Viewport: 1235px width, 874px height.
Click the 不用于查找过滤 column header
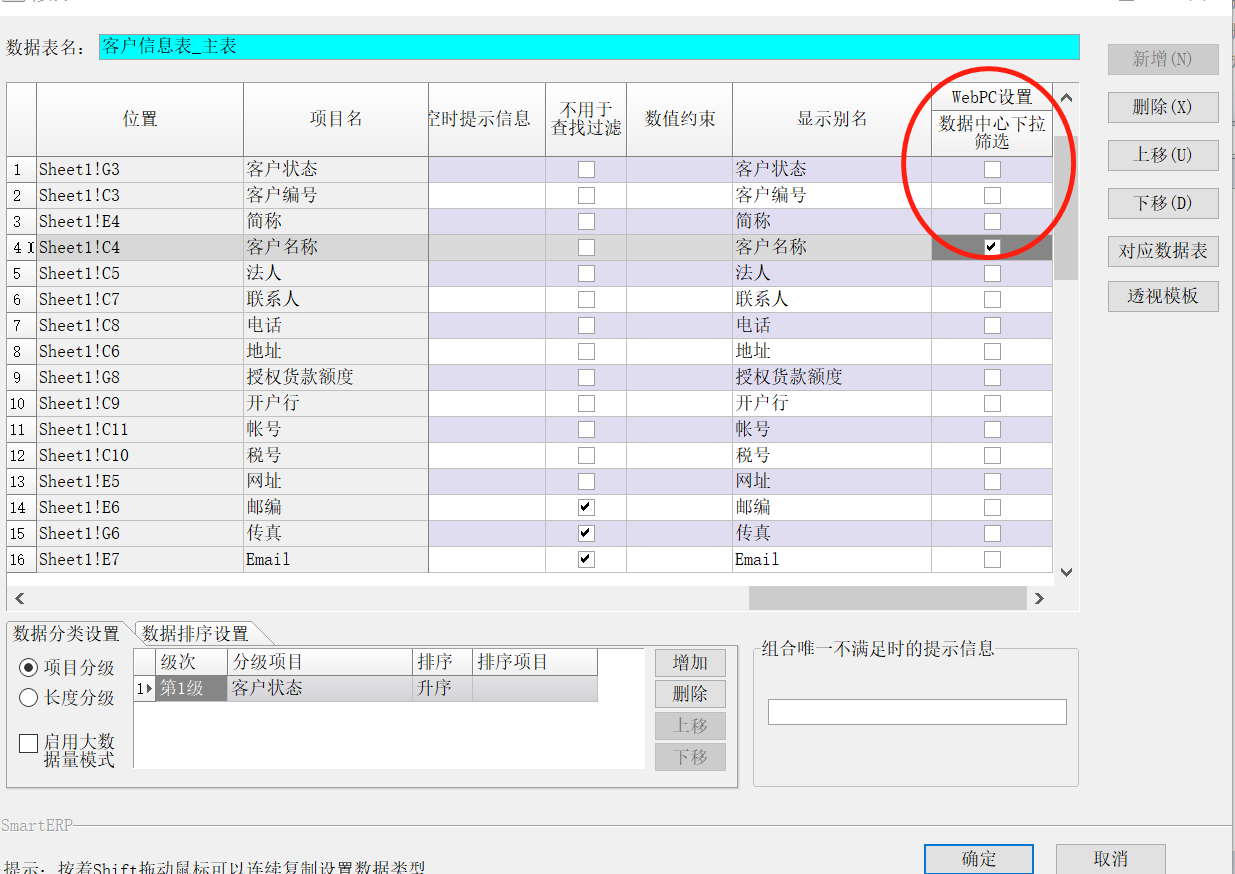(586, 119)
